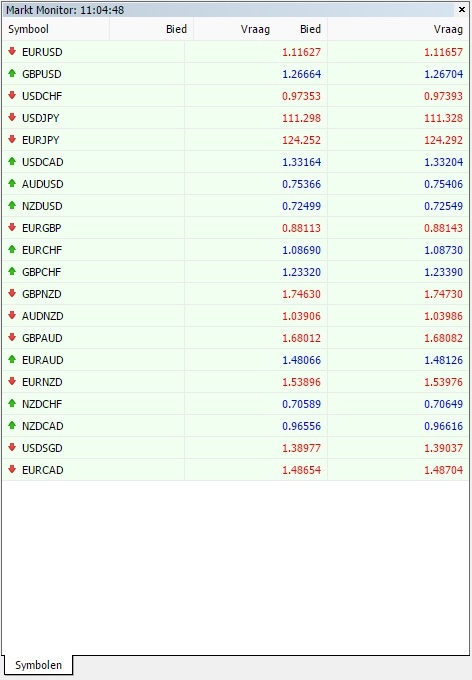Click the red down arrow next to GBPNZD

tap(12, 294)
